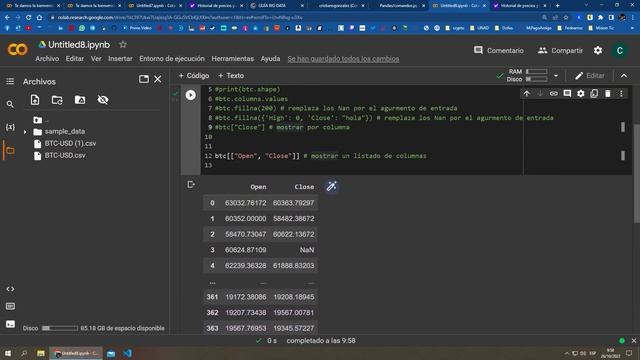Add a new text cell
640x360 pixels.
231,76
